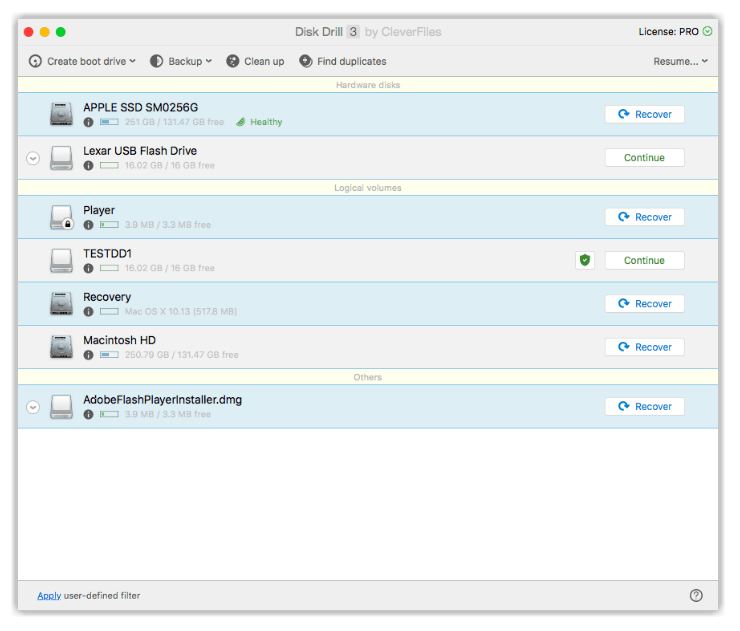Show info for Lexar USB Flash Drive
Screen dimensions: 740x631
coord(88,166)
